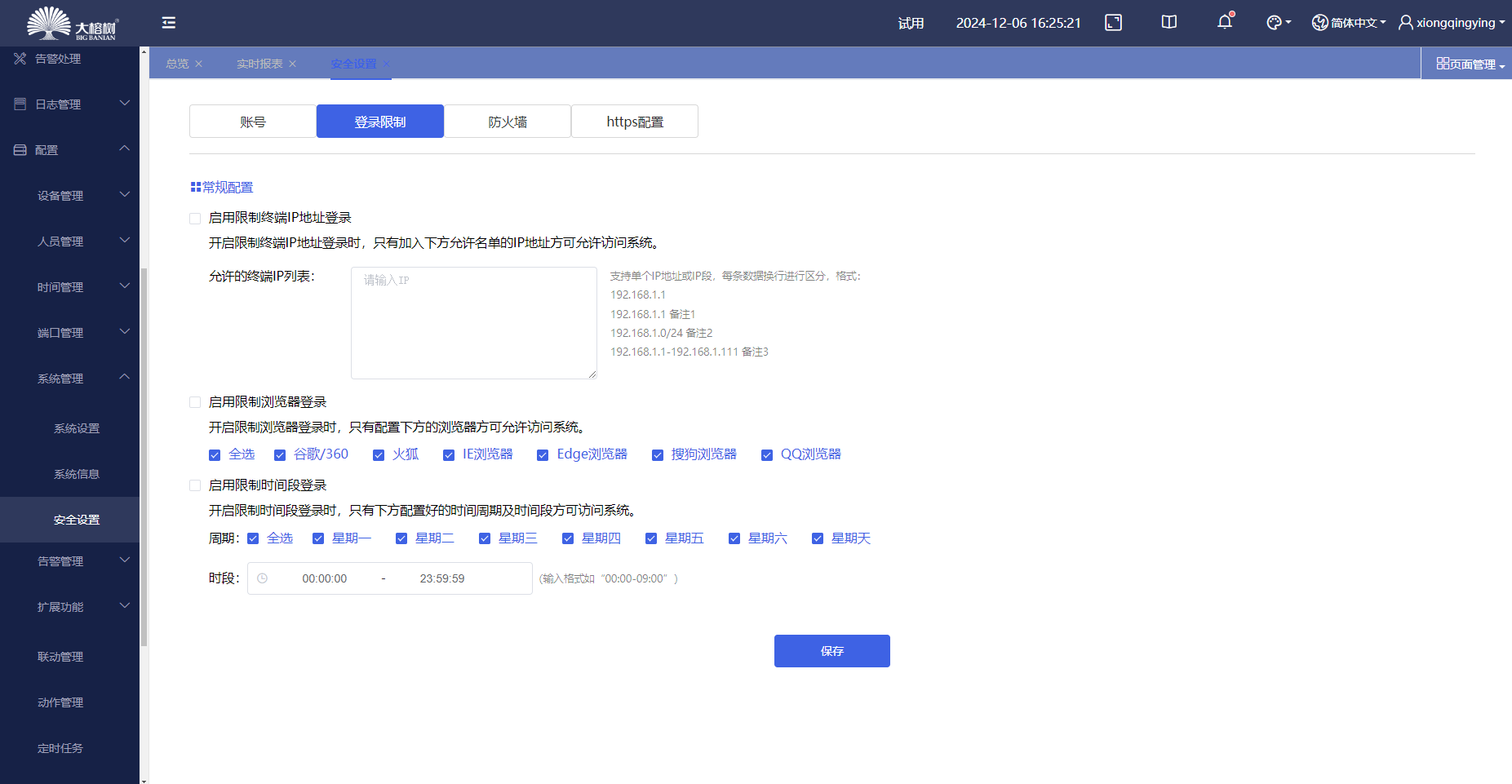Expand 日志管理 sidebar menu
The image size is (1512, 784).
tap(125, 103)
